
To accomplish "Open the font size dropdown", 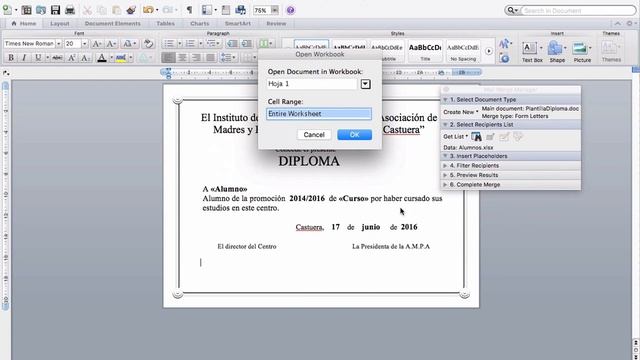I will click(84, 44).
